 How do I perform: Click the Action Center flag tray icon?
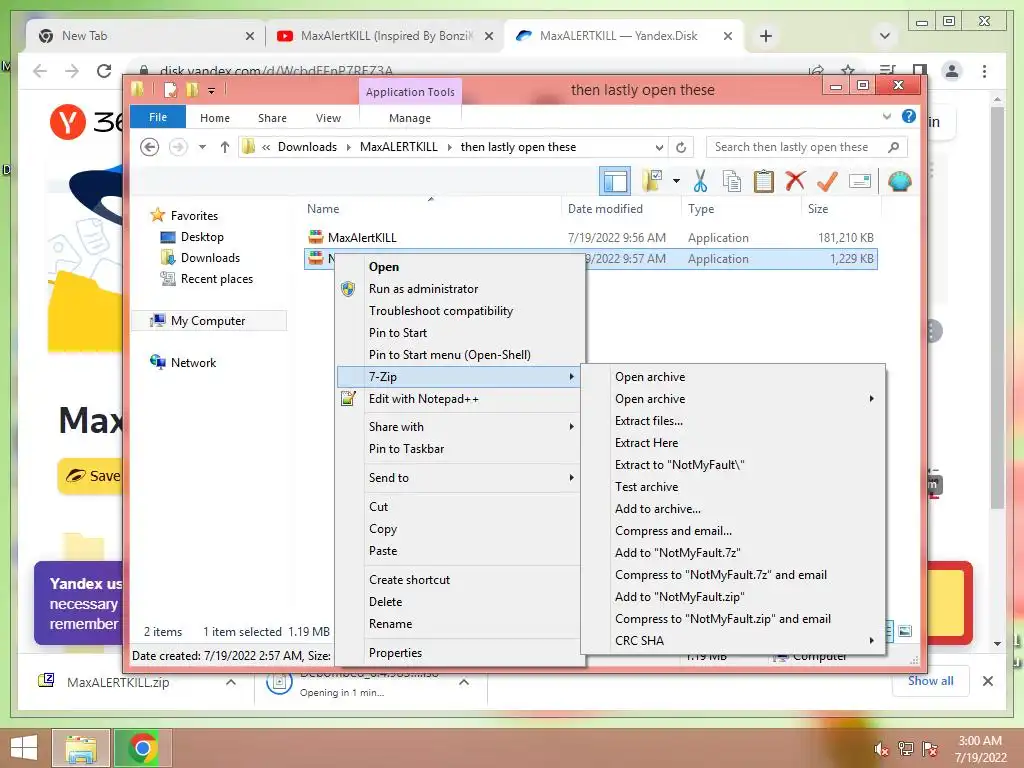point(930,749)
